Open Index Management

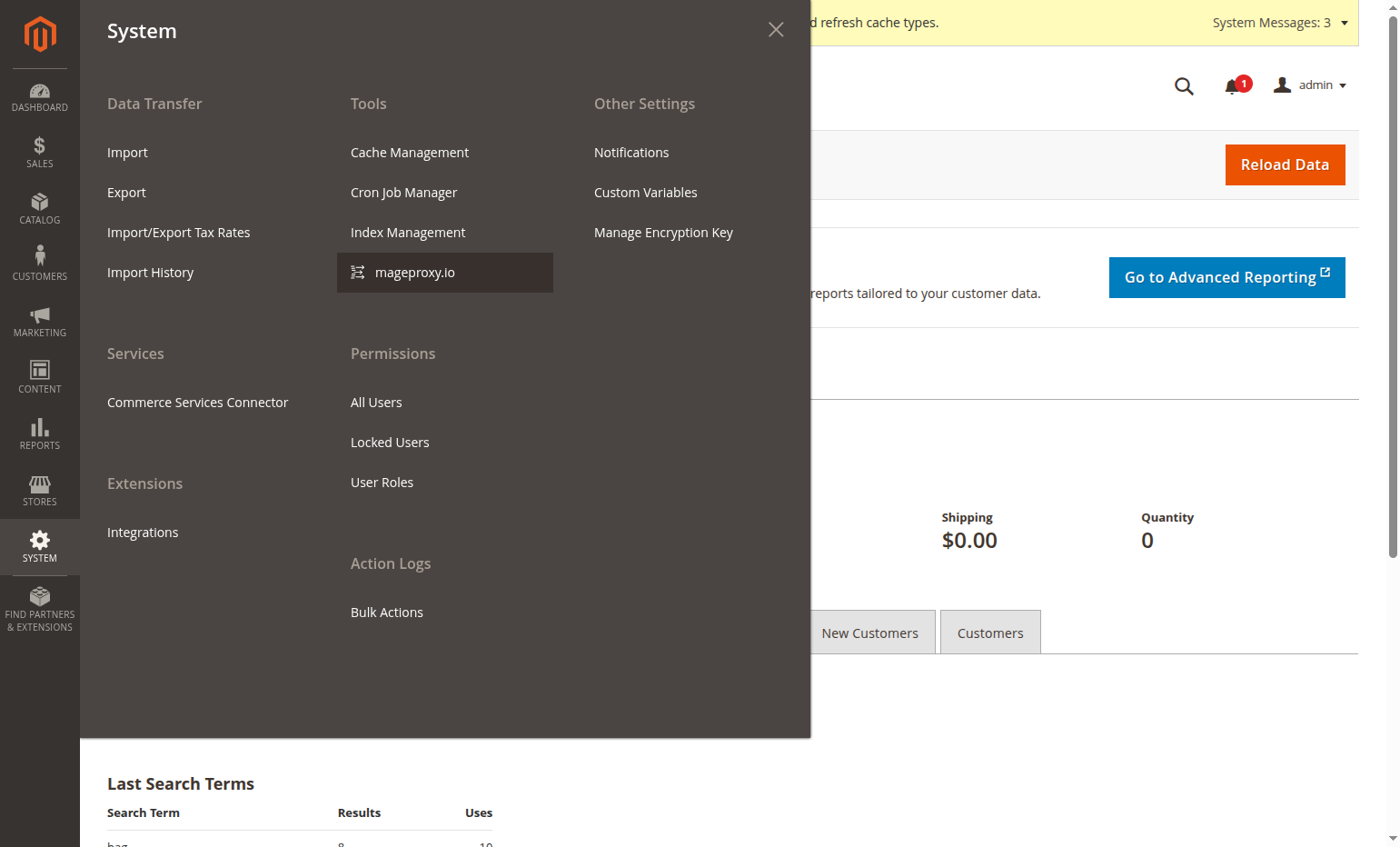(408, 233)
